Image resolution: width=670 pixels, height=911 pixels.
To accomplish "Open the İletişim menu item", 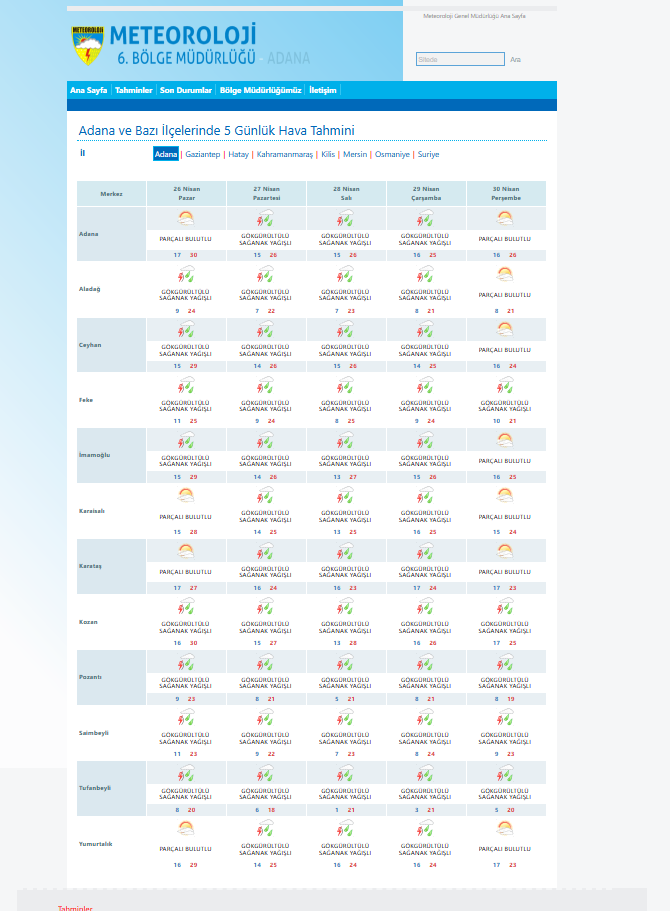I will click(323, 90).
